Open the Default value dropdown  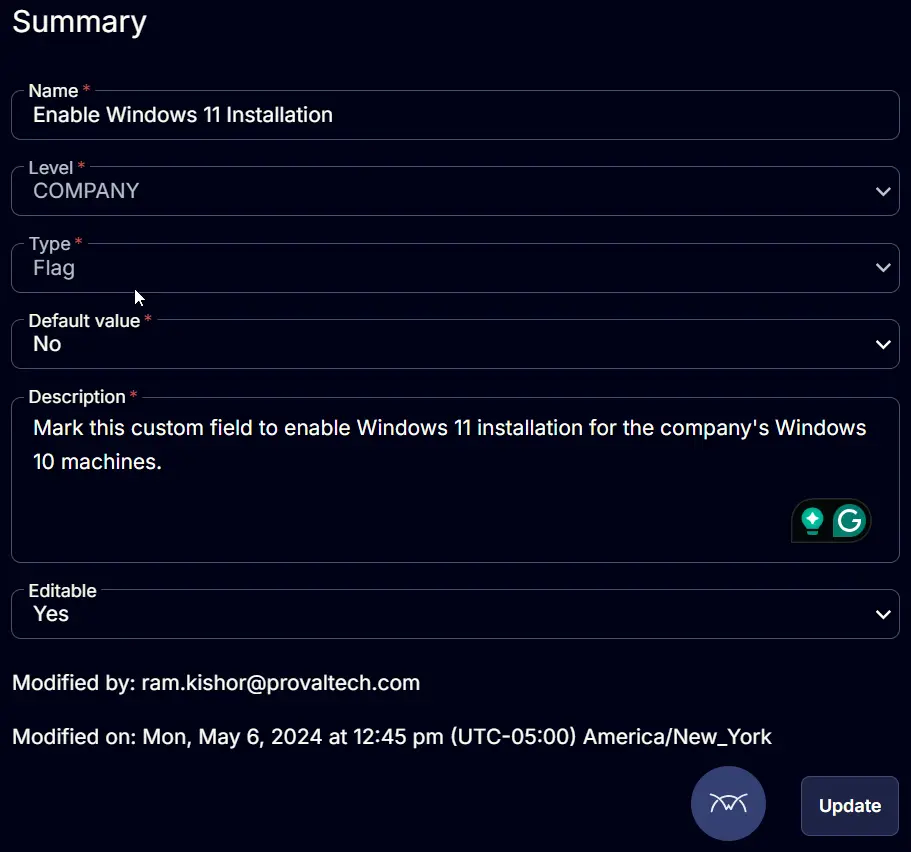click(x=456, y=344)
